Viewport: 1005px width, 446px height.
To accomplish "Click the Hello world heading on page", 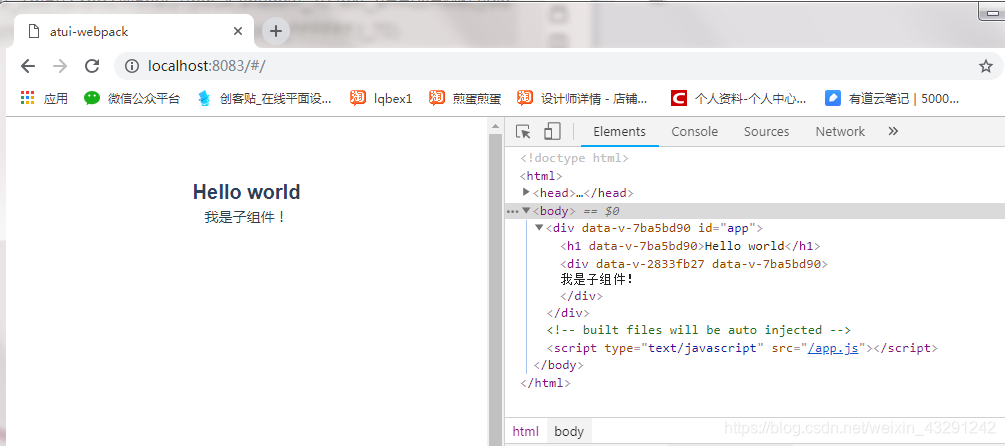I will 247,192.
